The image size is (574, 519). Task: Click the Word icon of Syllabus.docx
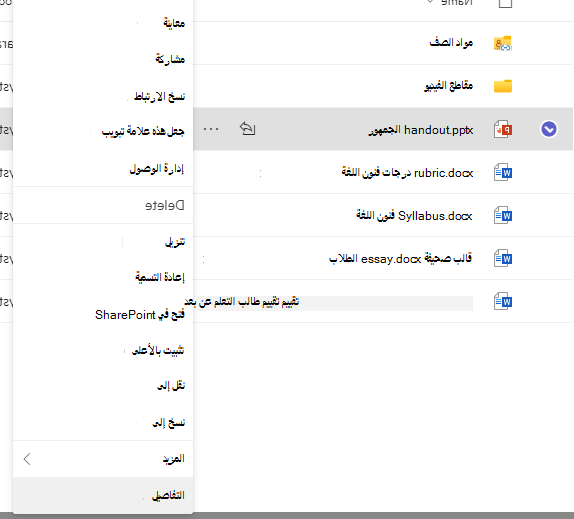(503, 216)
